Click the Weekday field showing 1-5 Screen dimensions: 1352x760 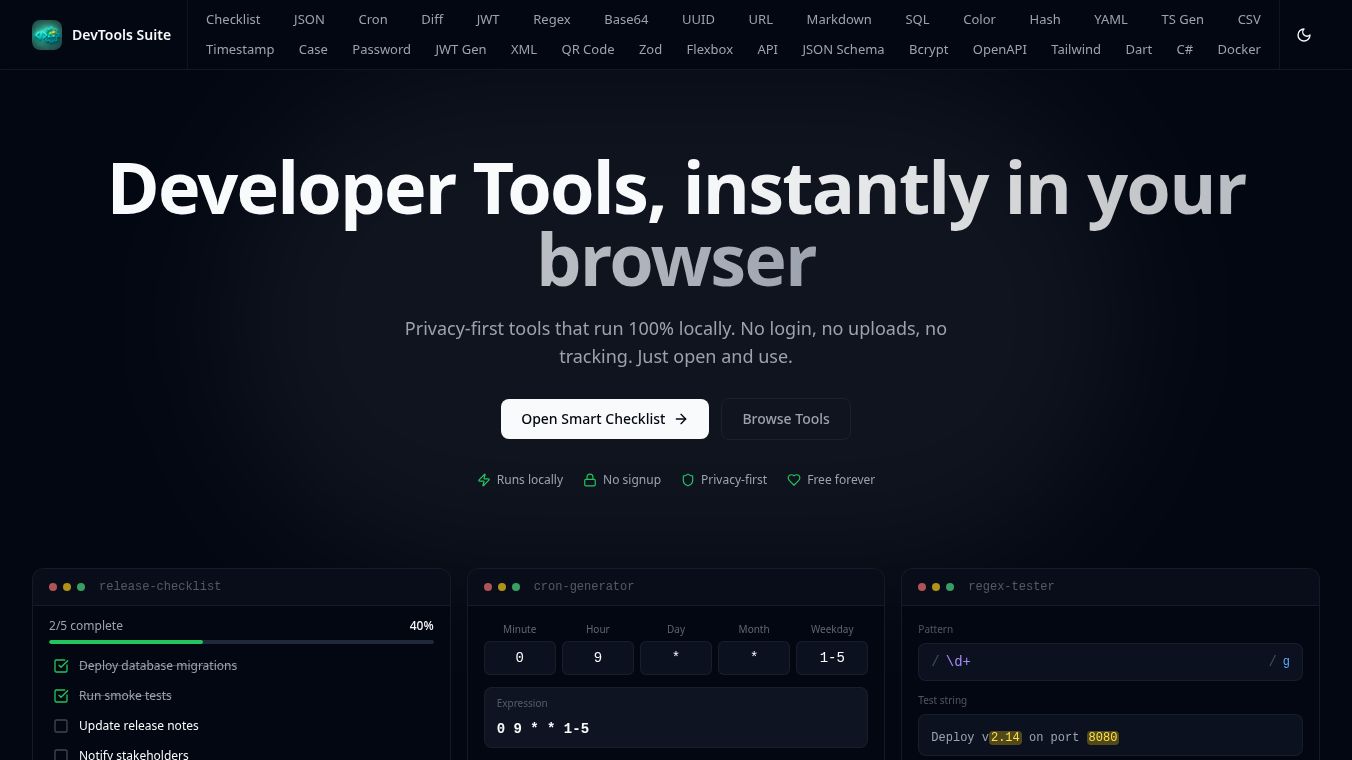tap(832, 658)
